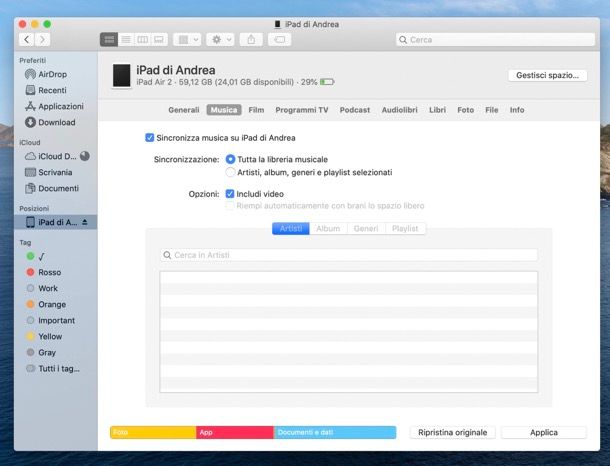The height and width of the screenshot is (466, 610).
Task: Open Applicazioni in the sidebar
Action: (54, 106)
